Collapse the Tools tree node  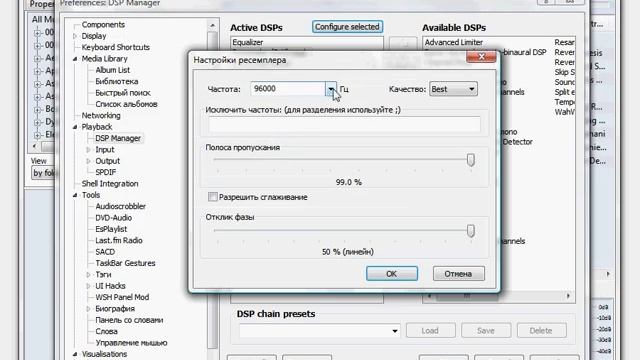(x=75, y=195)
